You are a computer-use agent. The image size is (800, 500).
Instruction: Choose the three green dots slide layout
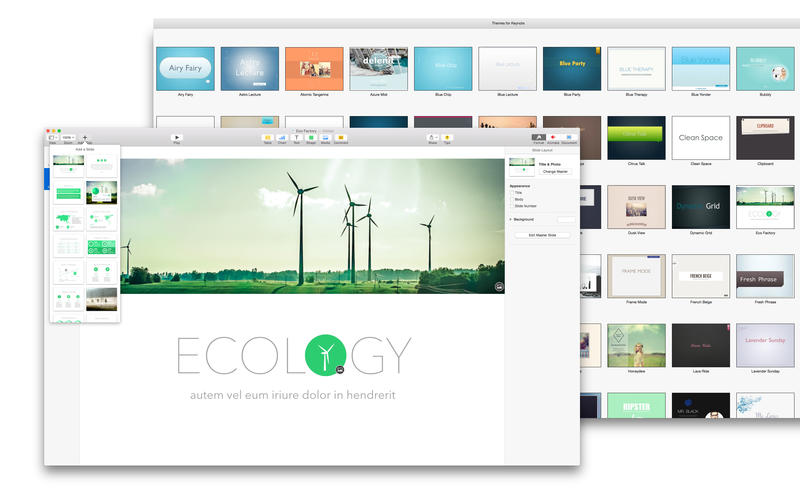(102, 166)
